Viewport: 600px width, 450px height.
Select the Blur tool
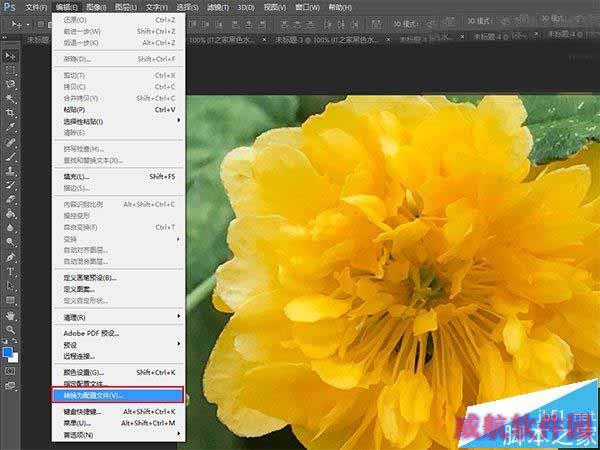click(x=10, y=228)
